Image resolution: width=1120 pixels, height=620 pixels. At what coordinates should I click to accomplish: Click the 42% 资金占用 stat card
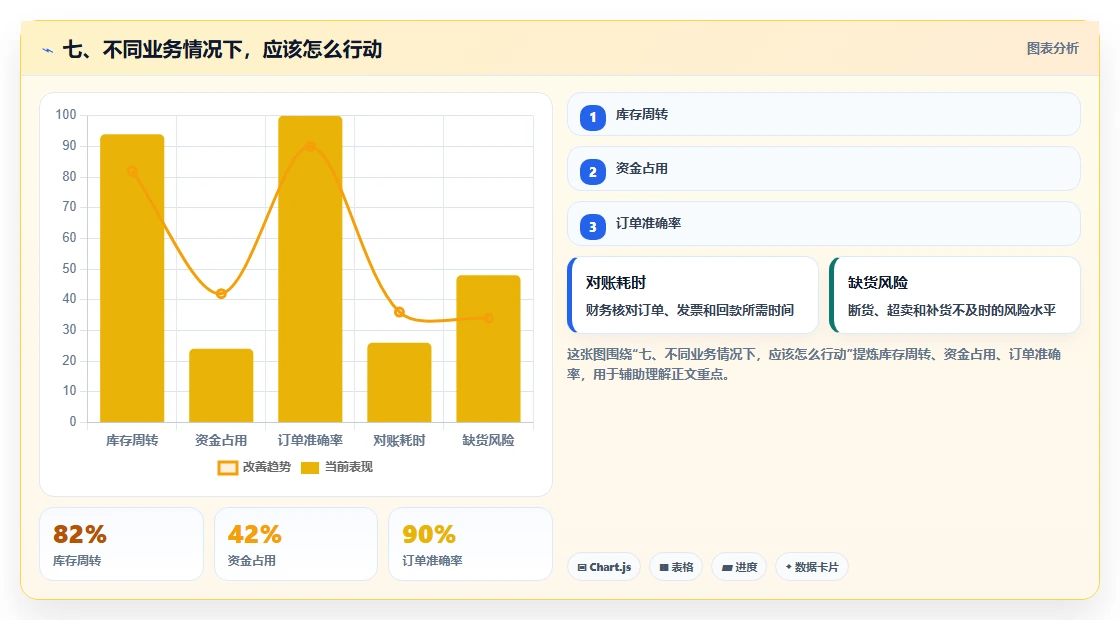[x=296, y=544]
